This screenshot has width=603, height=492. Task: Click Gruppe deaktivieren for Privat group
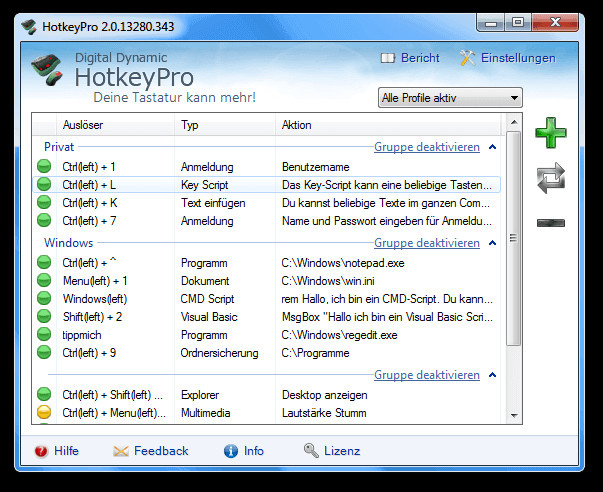(x=427, y=147)
